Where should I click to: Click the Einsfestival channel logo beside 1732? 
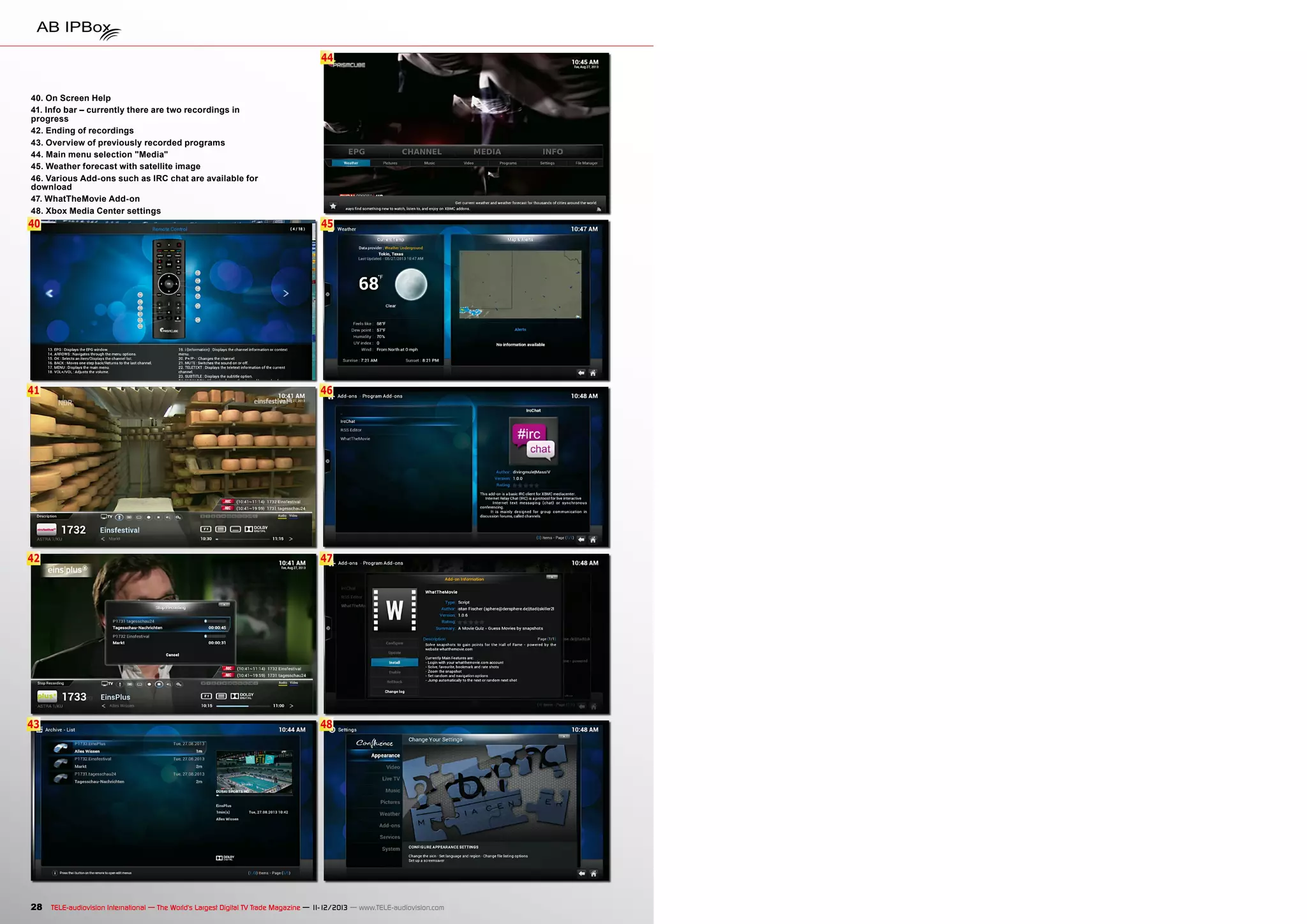(x=47, y=529)
